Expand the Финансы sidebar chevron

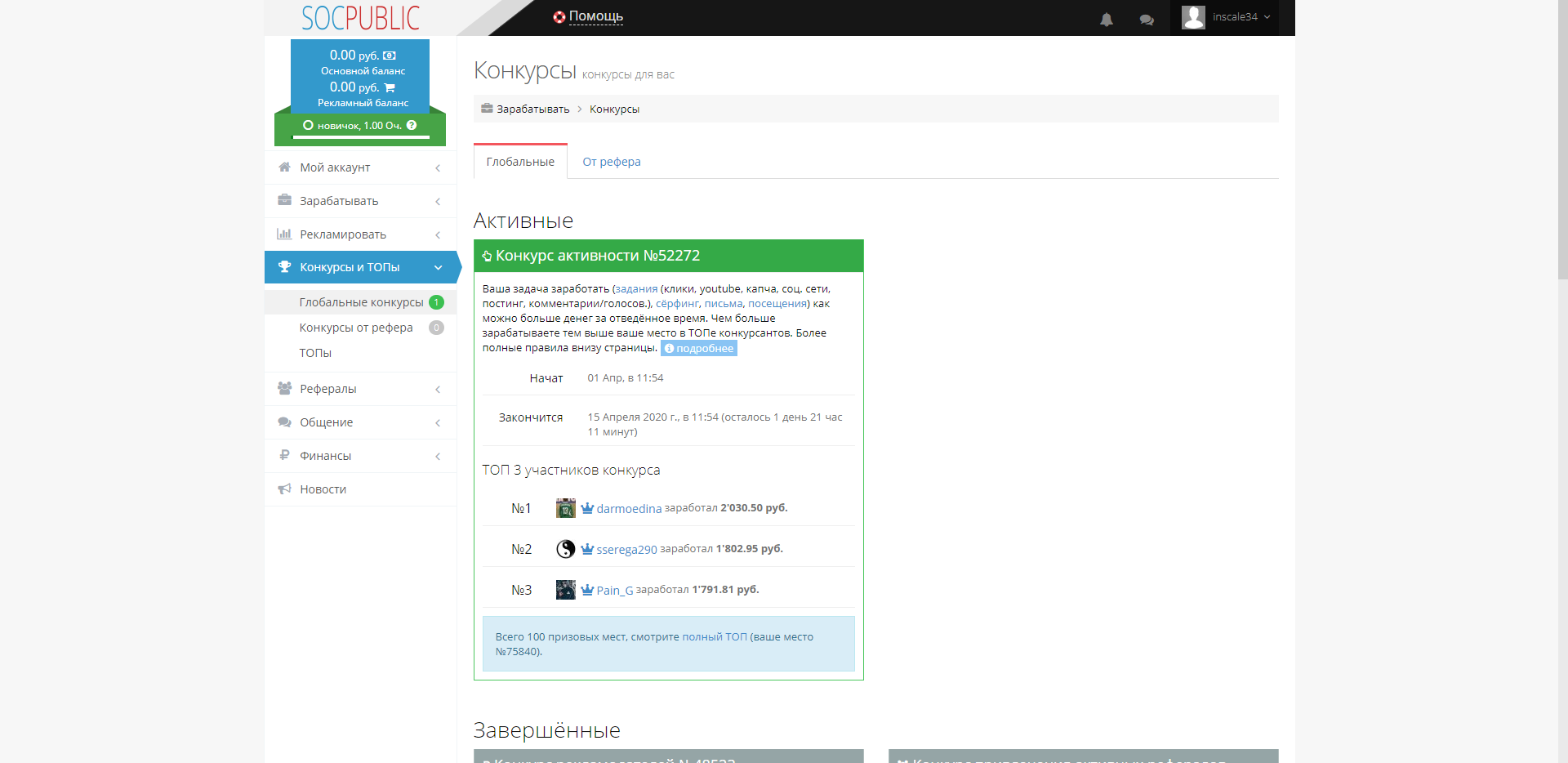coord(439,456)
